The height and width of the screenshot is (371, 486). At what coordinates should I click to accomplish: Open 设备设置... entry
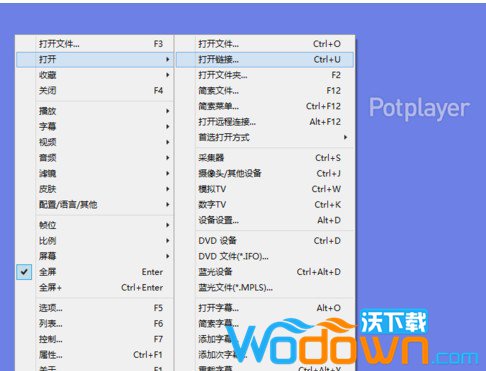click(265, 220)
